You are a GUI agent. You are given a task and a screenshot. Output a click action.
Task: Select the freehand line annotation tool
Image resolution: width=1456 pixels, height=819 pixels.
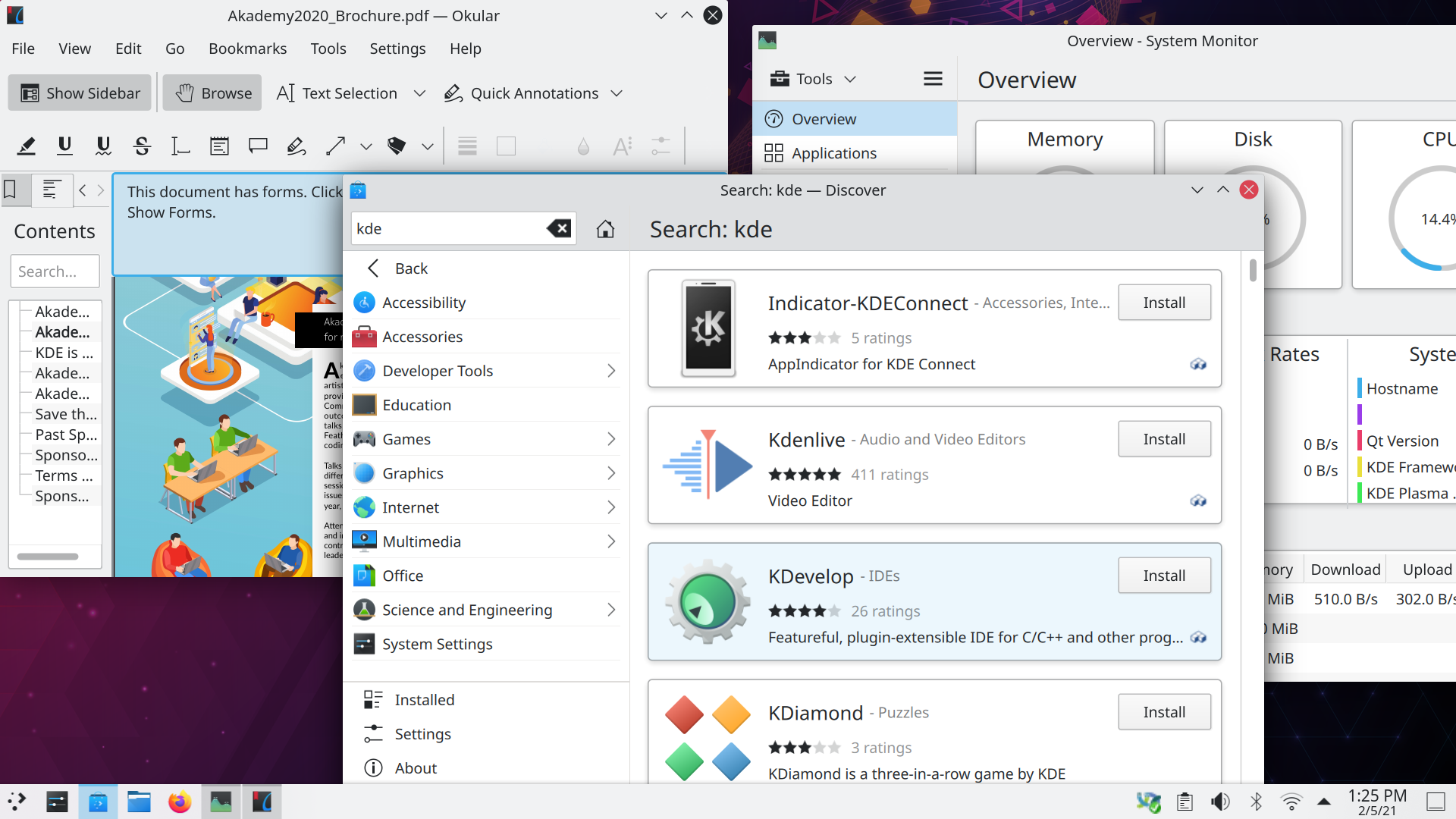[x=297, y=146]
